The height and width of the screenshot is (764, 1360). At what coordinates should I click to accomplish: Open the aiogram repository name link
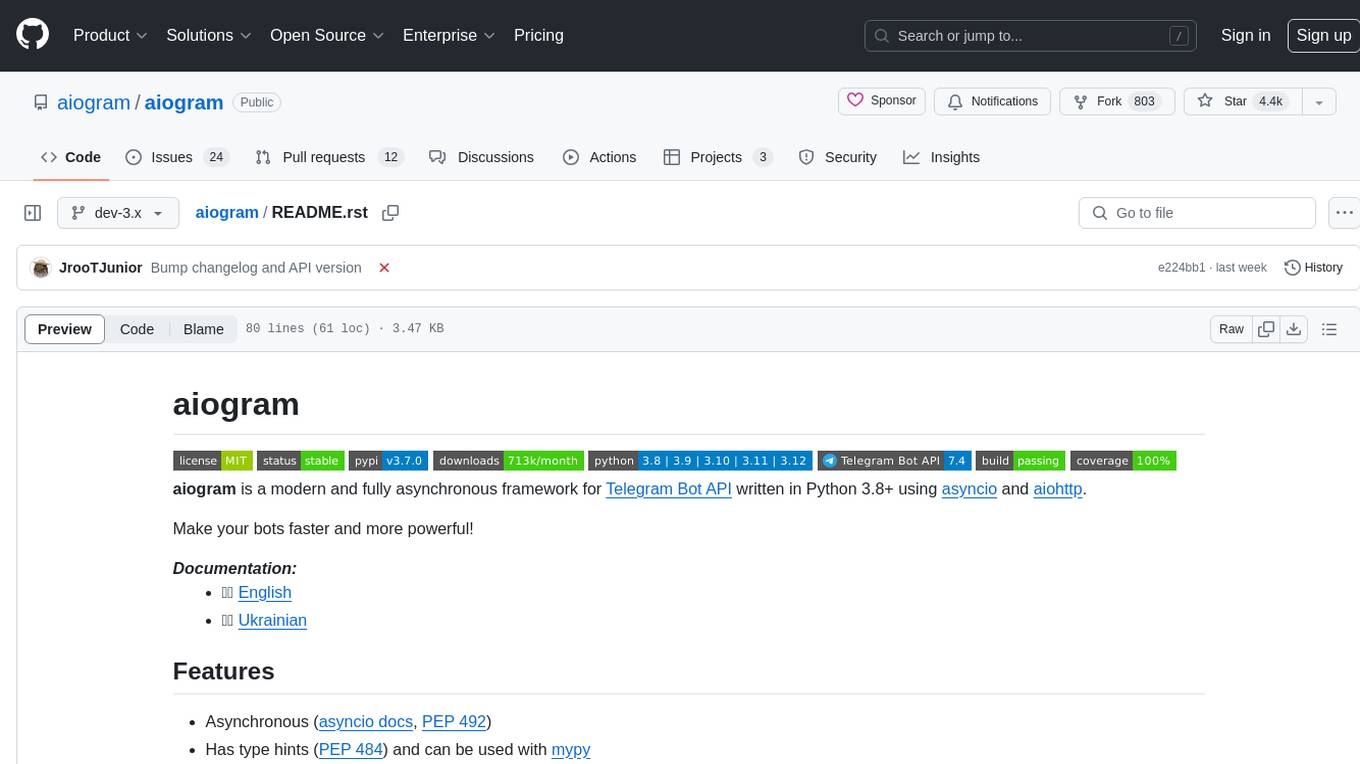(x=184, y=102)
